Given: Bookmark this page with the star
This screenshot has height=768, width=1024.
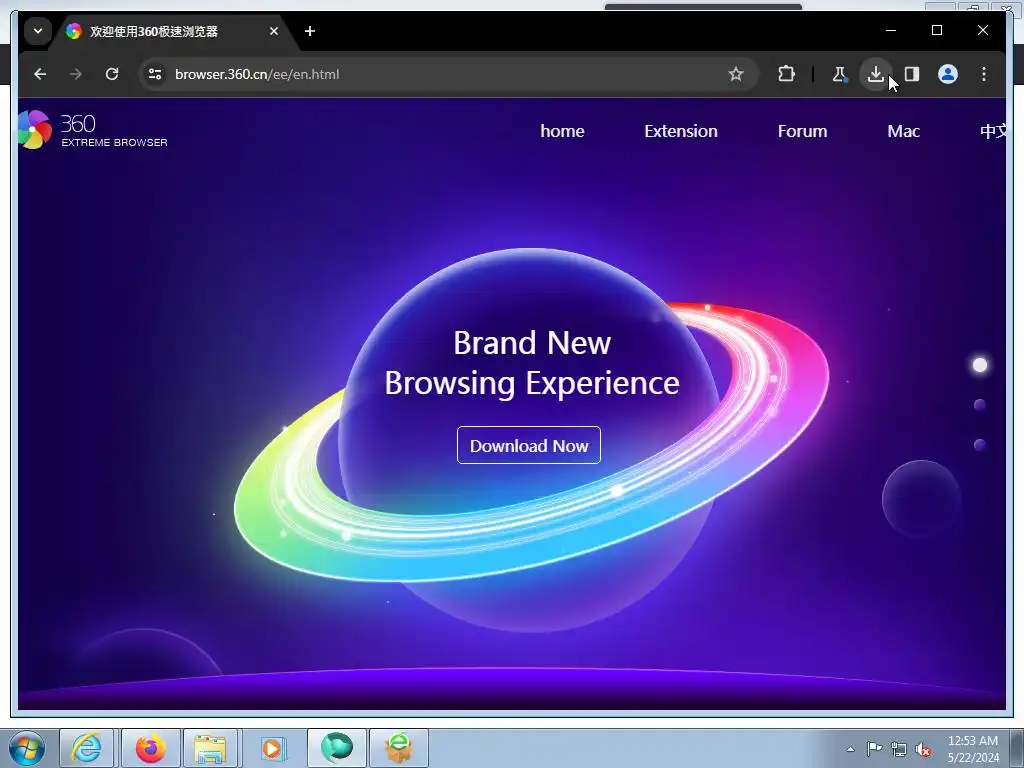Looking at the screenshot, I should (x=736, y=74).
